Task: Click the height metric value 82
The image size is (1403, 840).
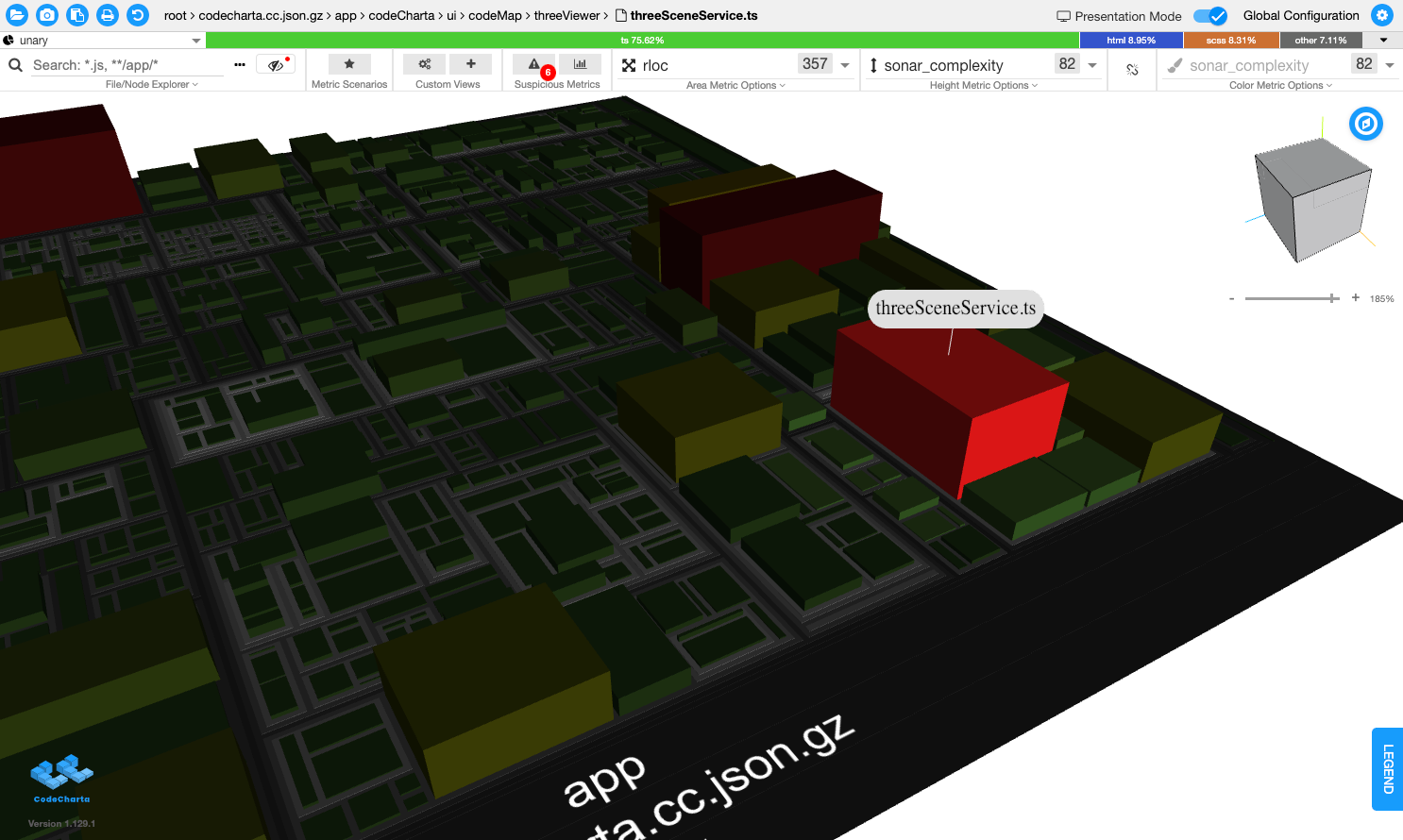Action: pos(1067,64)
